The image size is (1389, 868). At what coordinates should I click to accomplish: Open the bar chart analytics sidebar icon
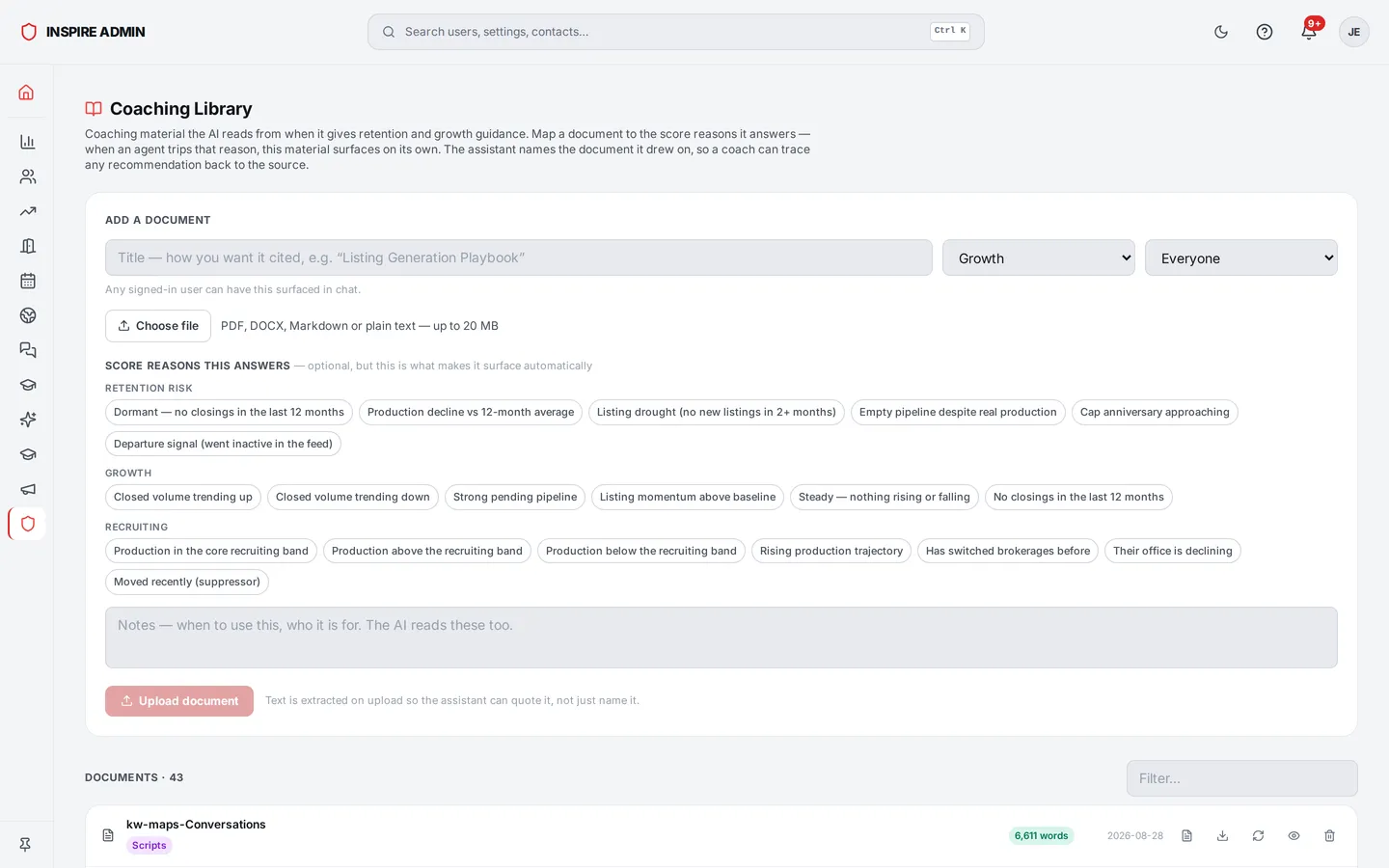point(27,142)
